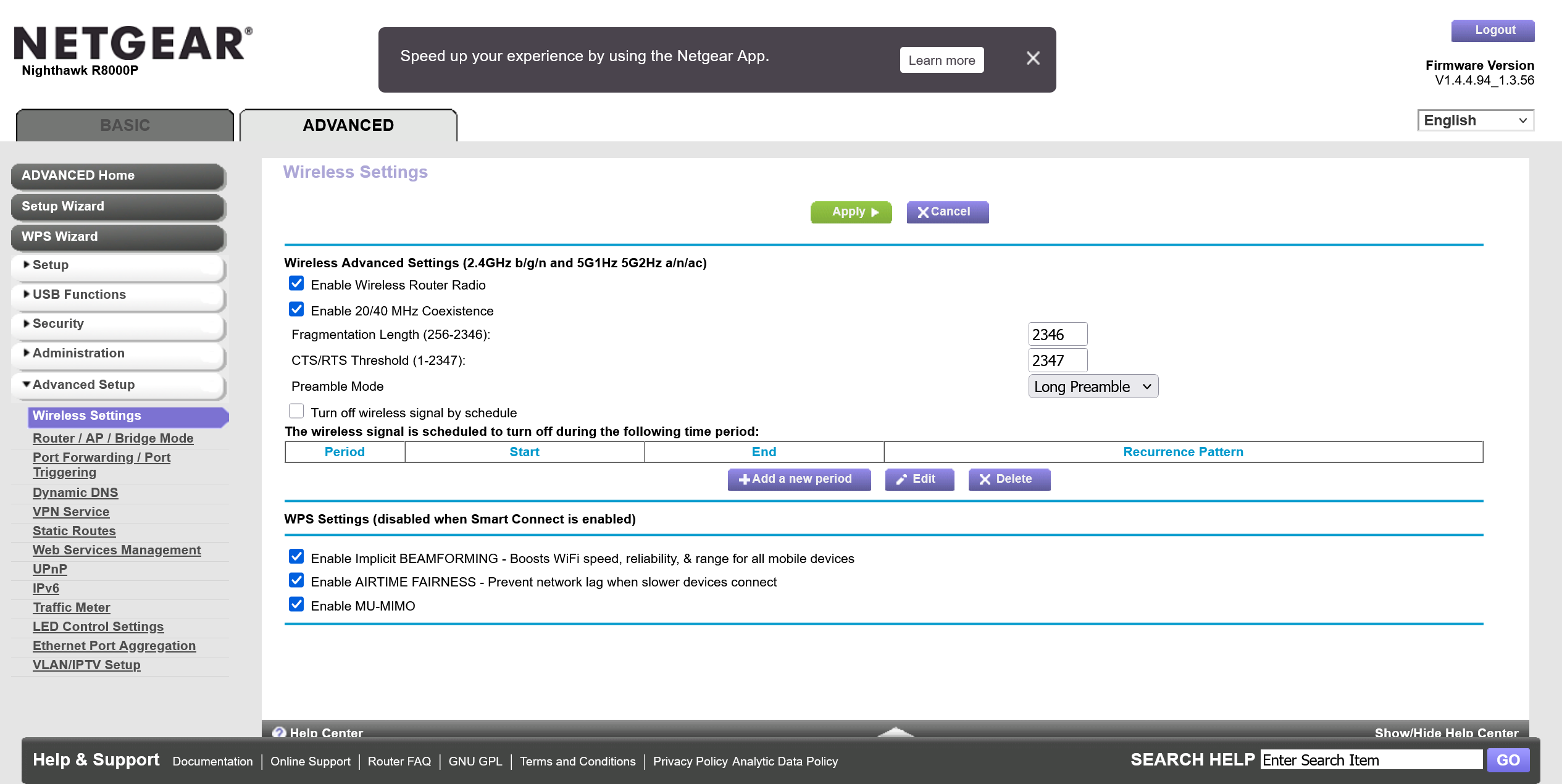Click the GO search help button

pos(1507,760)
